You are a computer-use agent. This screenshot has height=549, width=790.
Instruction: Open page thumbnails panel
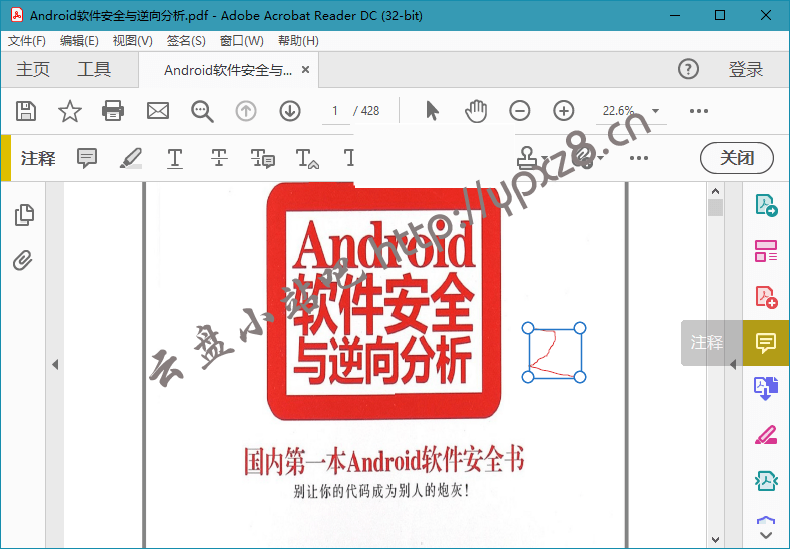coord(24,215)
